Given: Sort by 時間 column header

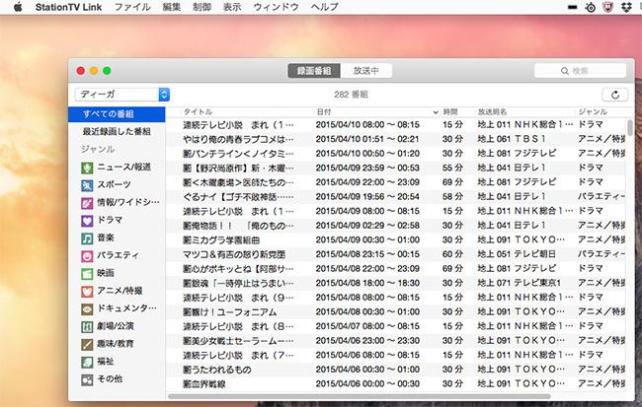Looking at the screenshot, I should 450,112.
